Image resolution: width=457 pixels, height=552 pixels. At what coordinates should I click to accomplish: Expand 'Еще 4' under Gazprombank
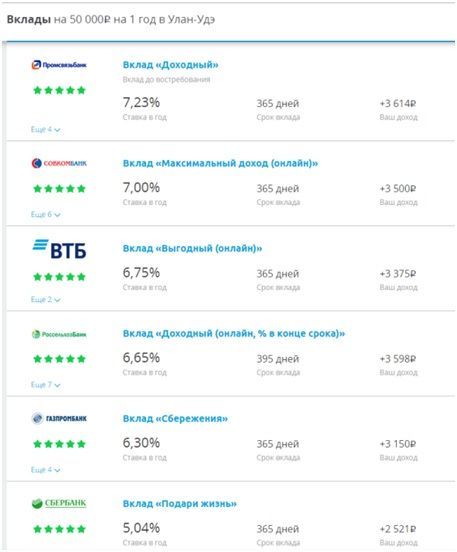click(x=45, y=470)
